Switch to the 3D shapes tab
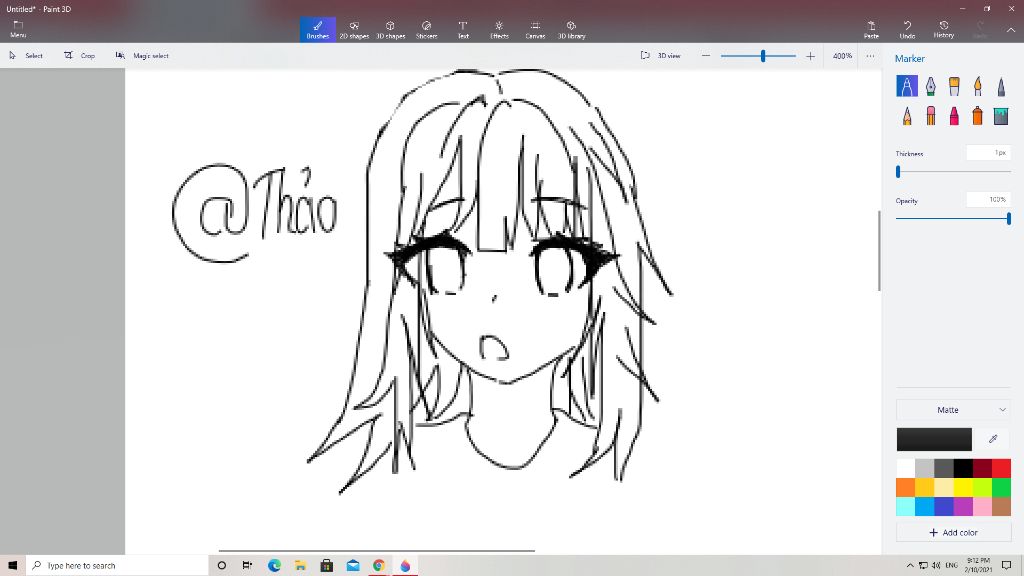Image resolution: width=1024 pixels, height=576 pixels. [x=391, y=29]
